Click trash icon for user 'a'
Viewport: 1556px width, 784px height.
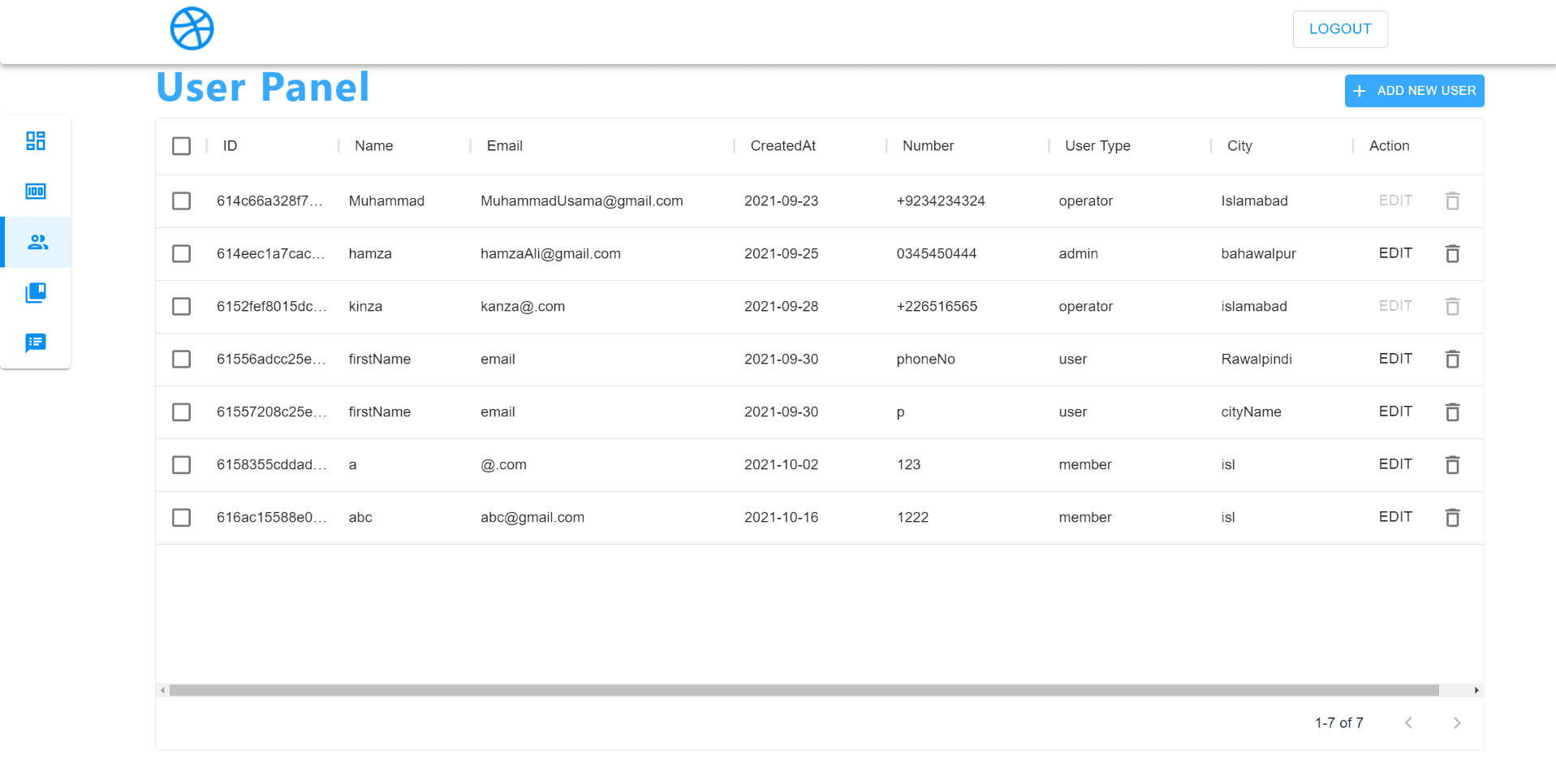tap(1452, 465)
